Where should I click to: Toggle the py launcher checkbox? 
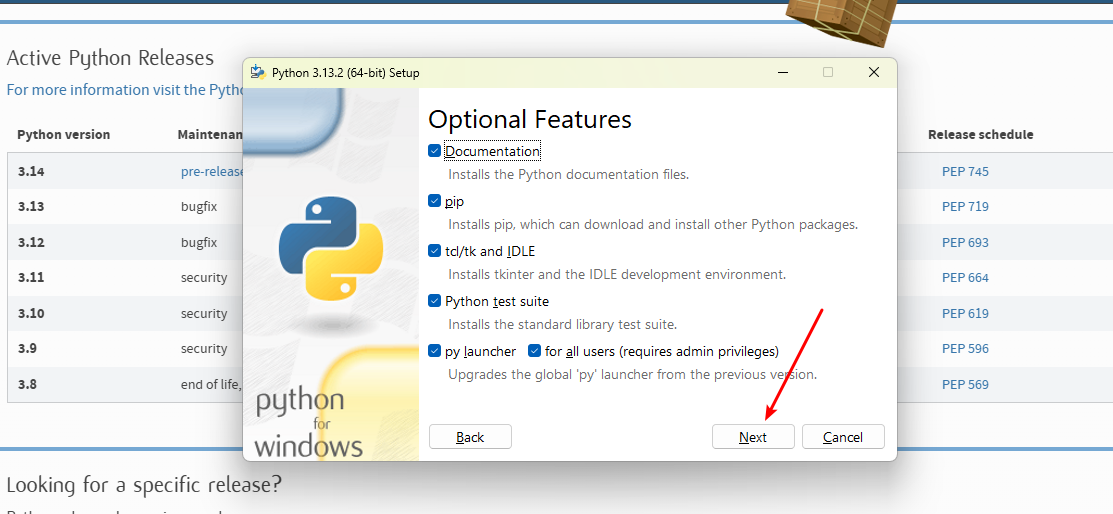[434, 351]
